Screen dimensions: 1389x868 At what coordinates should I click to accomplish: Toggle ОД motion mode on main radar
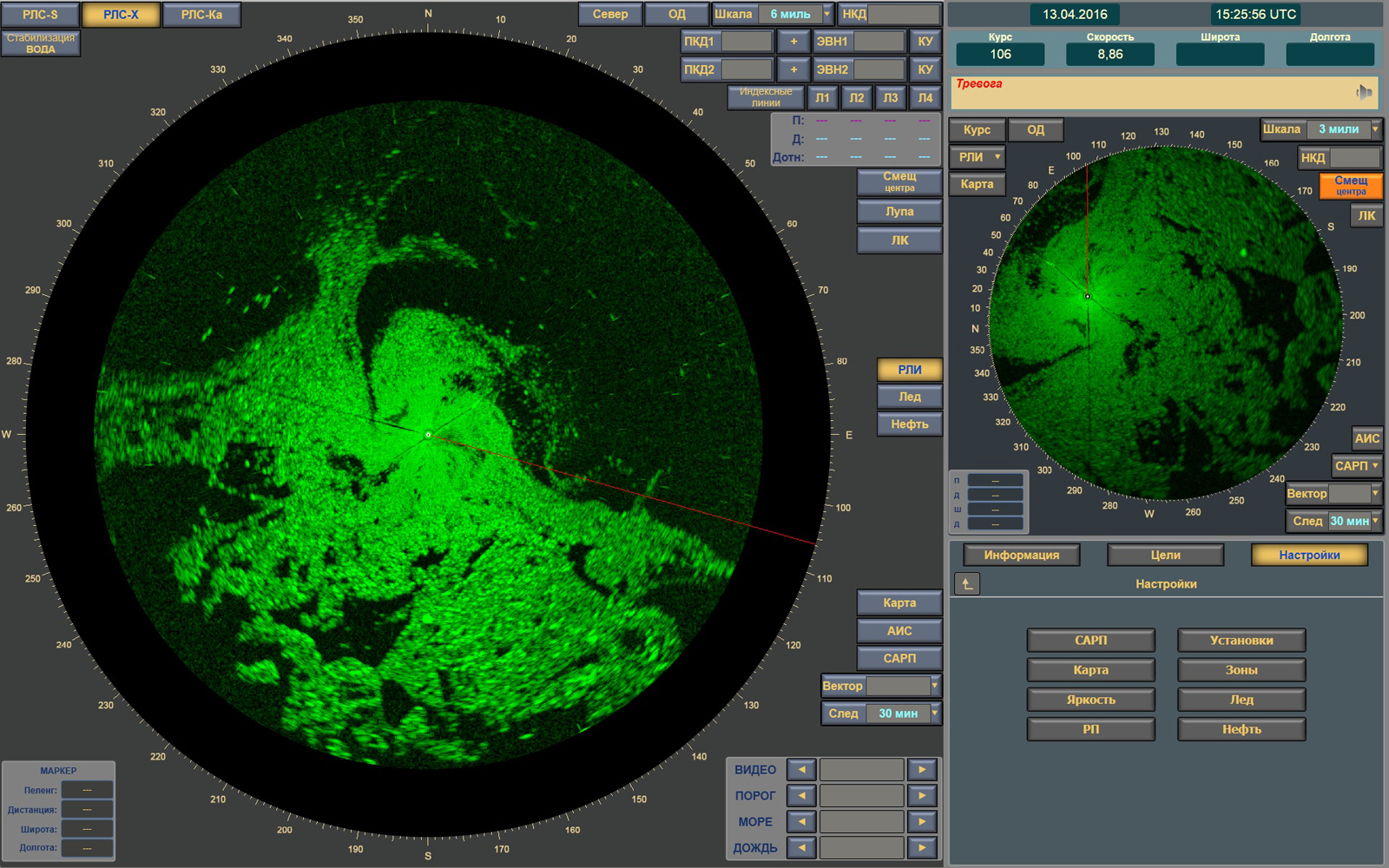pyautogui.click(x=677, y=15)
